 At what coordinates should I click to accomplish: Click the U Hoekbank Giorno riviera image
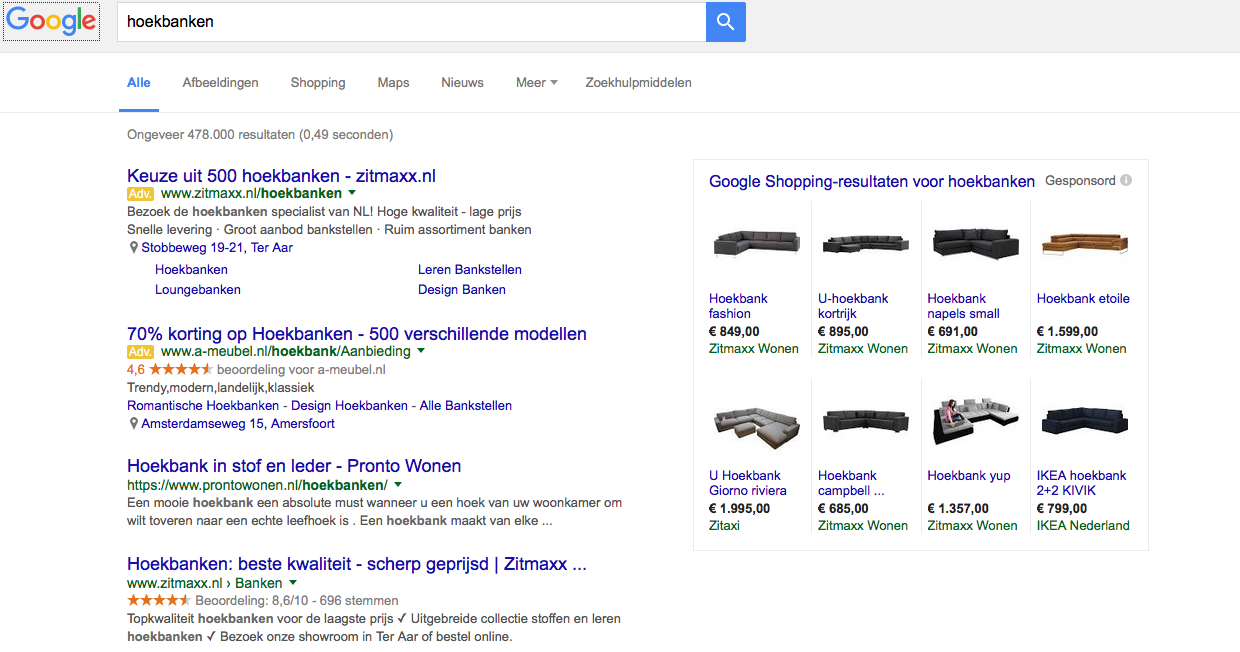click(756, 423)
